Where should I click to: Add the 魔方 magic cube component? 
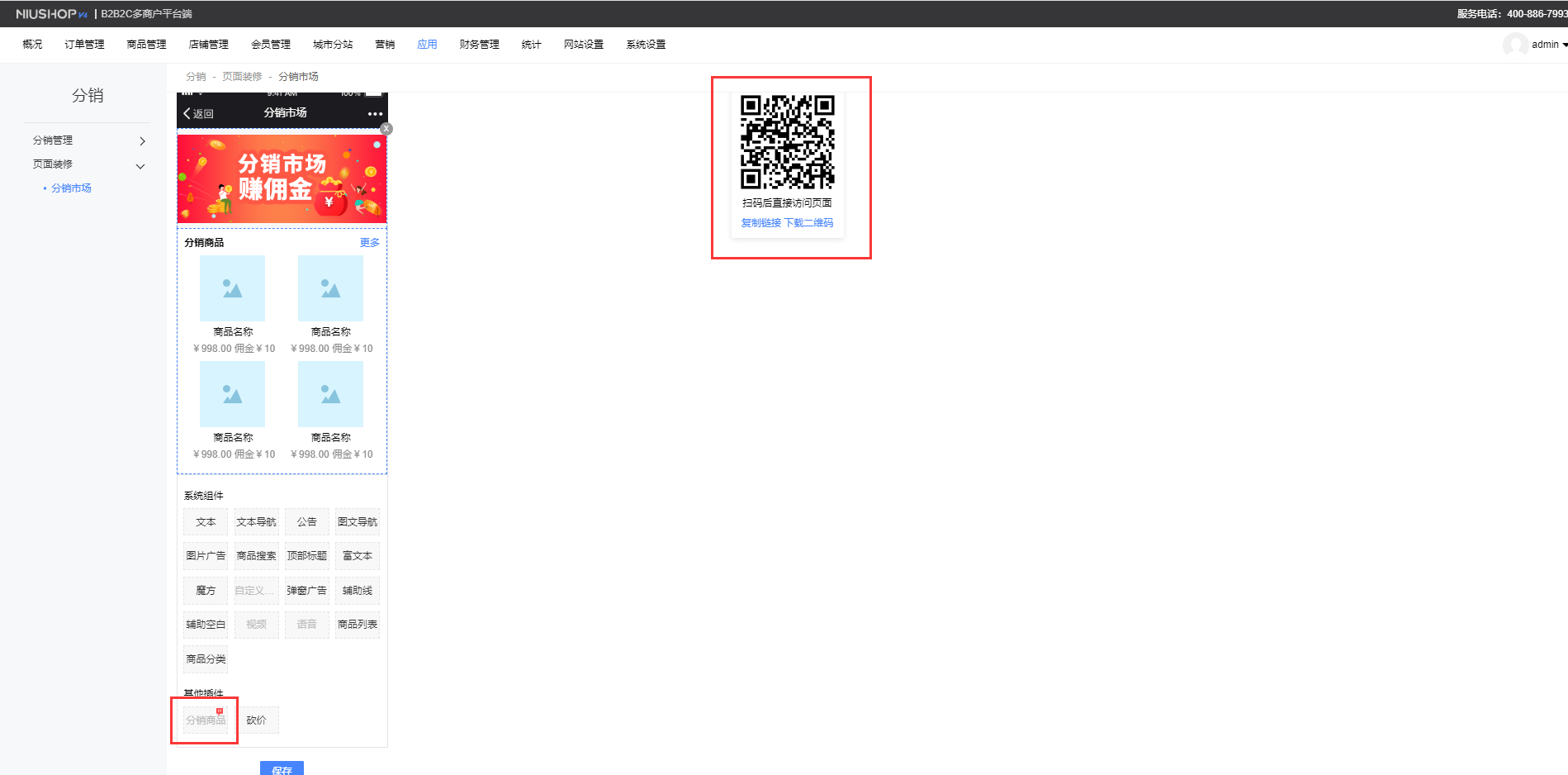pos(206,591)
